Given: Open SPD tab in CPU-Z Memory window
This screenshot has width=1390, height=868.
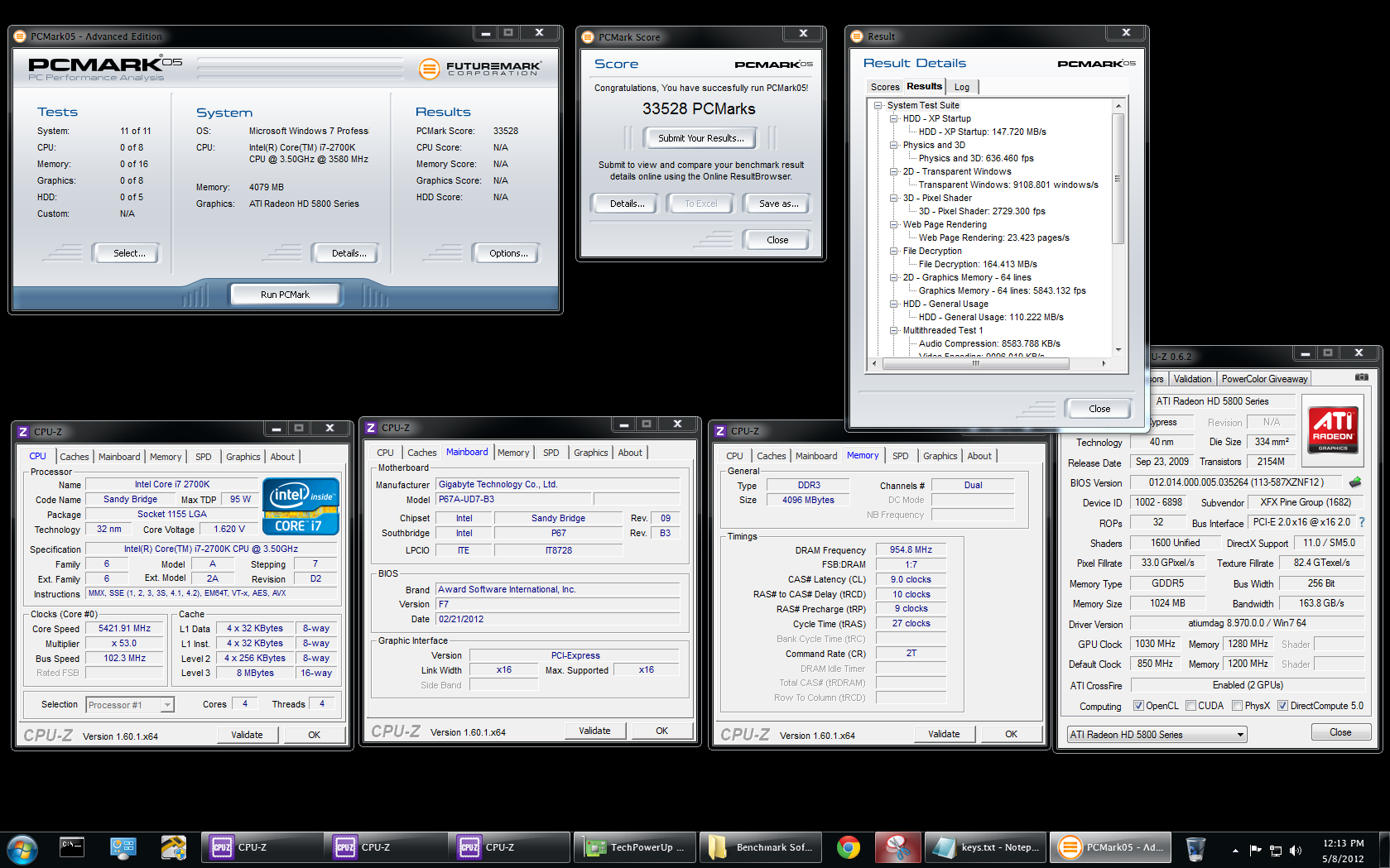Looking at the screenshot, I should (x=900, y=456).
